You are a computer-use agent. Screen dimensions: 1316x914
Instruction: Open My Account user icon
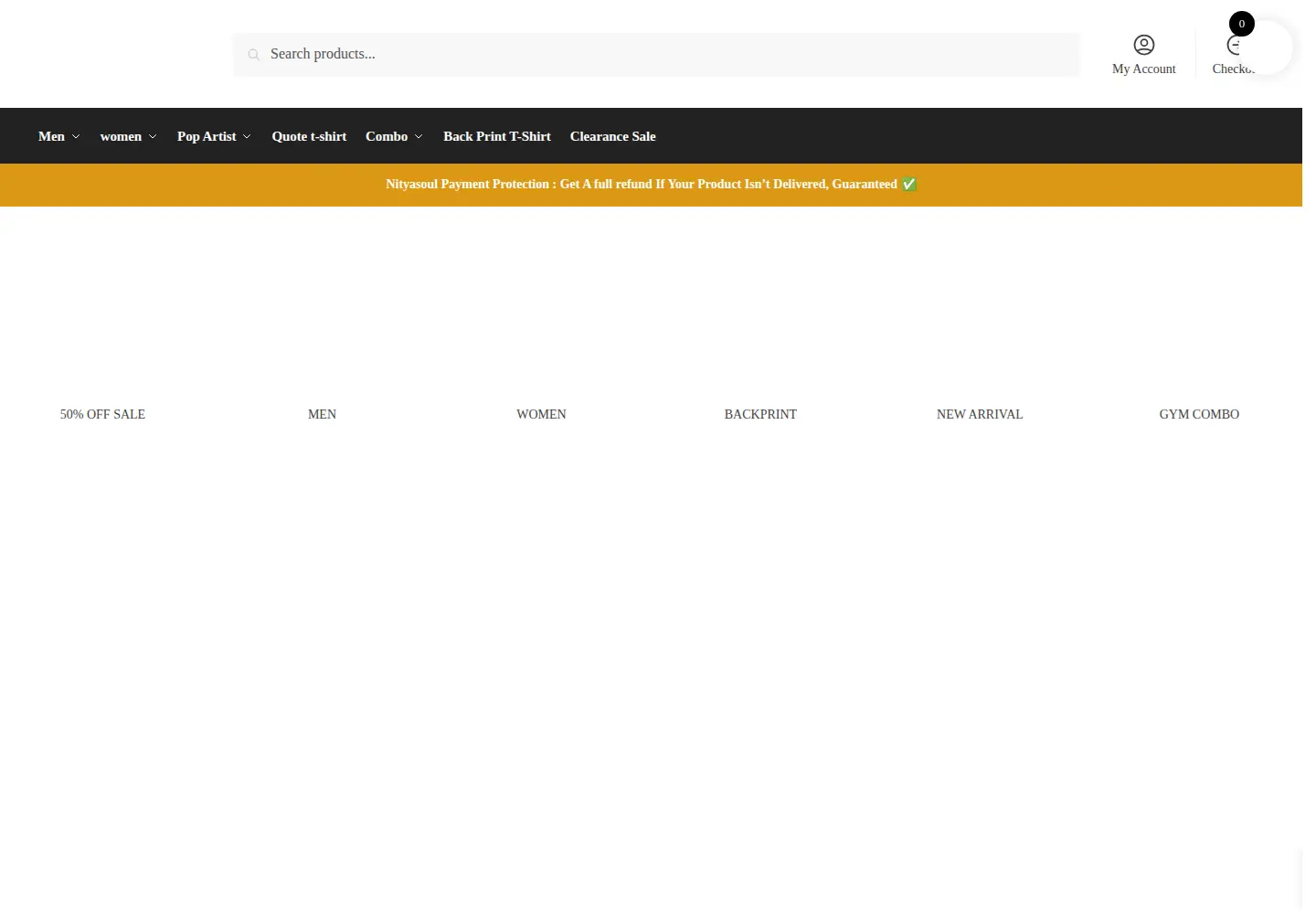(1144, 45)
